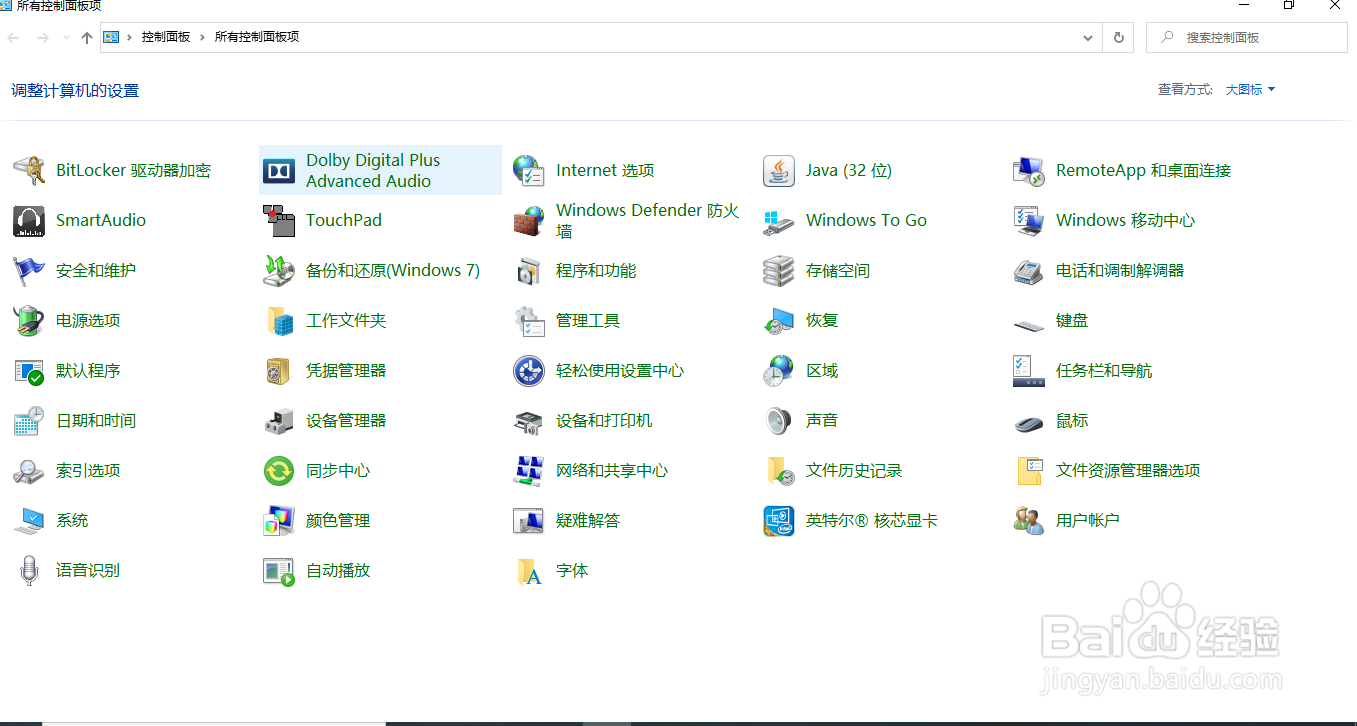Open the 设备和打印机 icon
Screen dimensions: 1357x726
(x=529, y=421)
